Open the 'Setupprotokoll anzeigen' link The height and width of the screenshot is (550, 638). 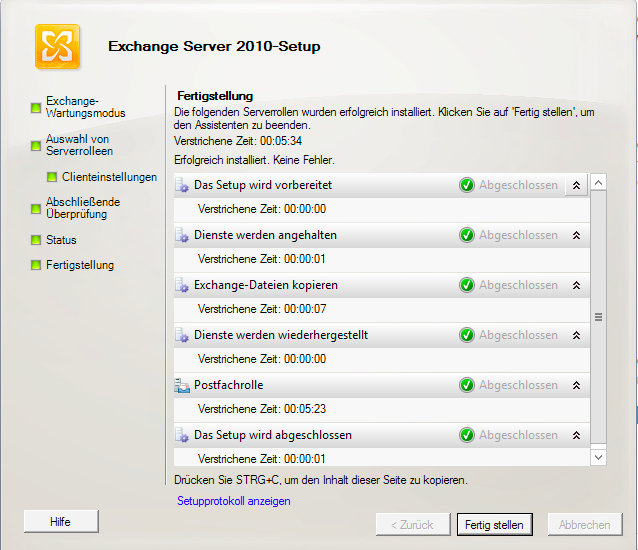pos(234,501)
